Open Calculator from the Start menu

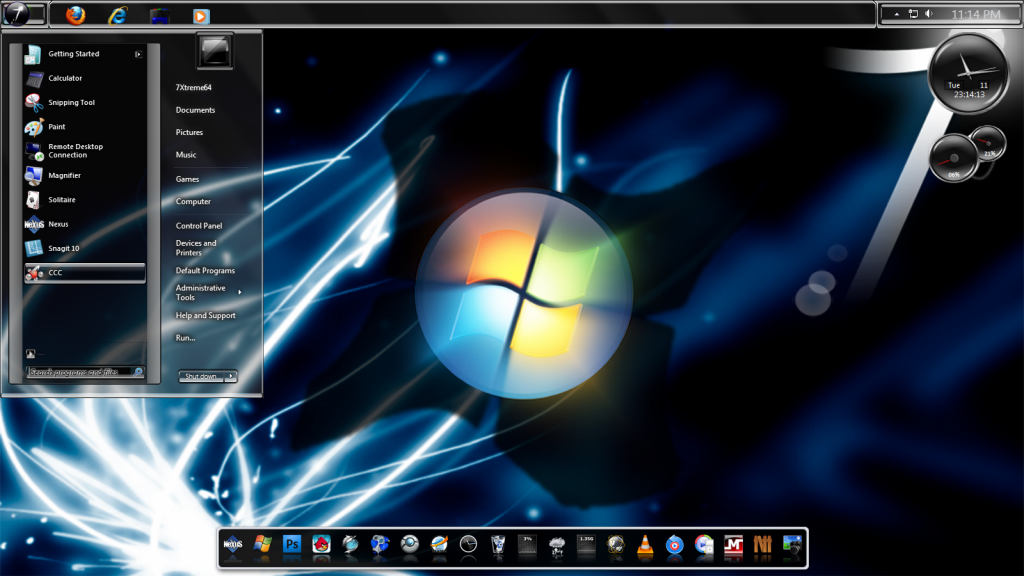(x=85, y=78)
